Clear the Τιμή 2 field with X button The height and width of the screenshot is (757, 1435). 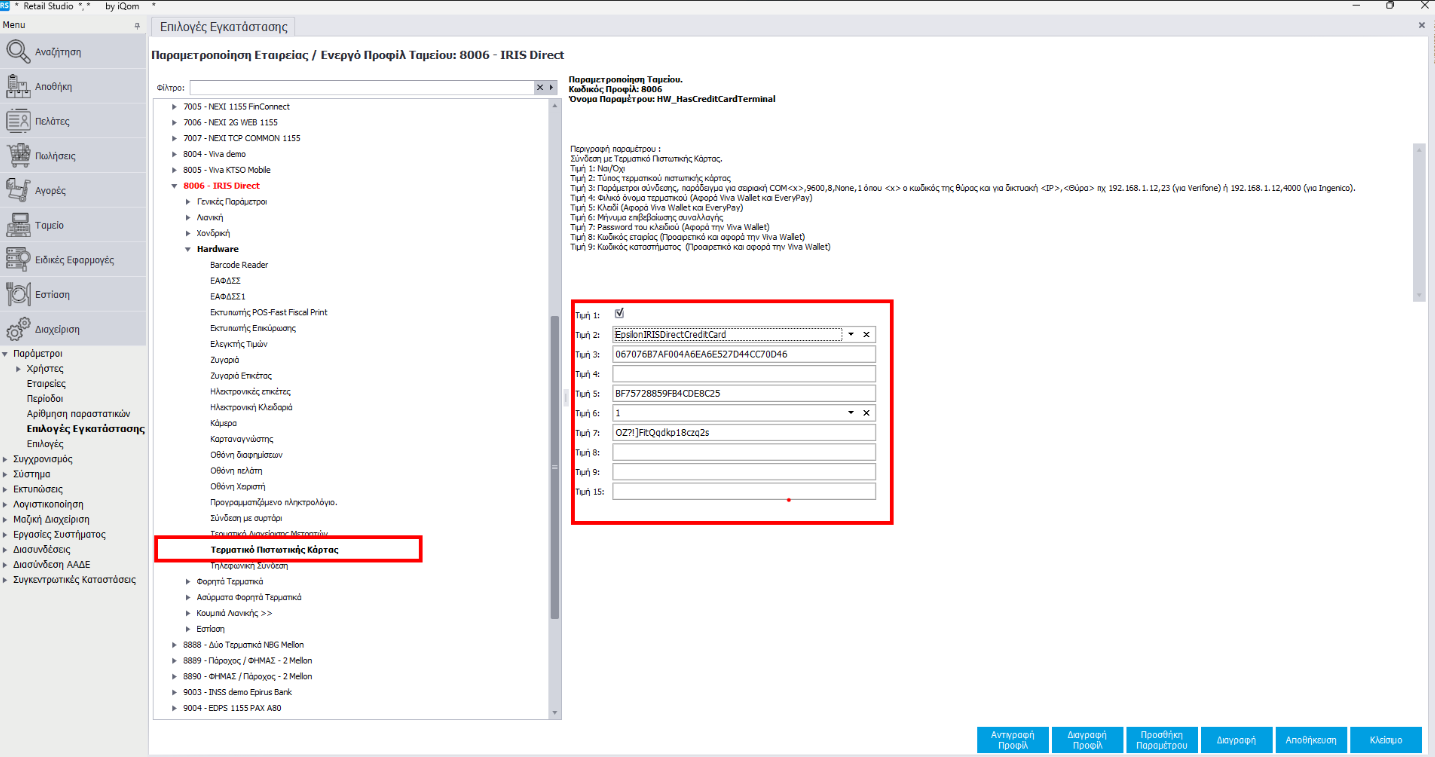pyautogui.click(x=867, y=334)
